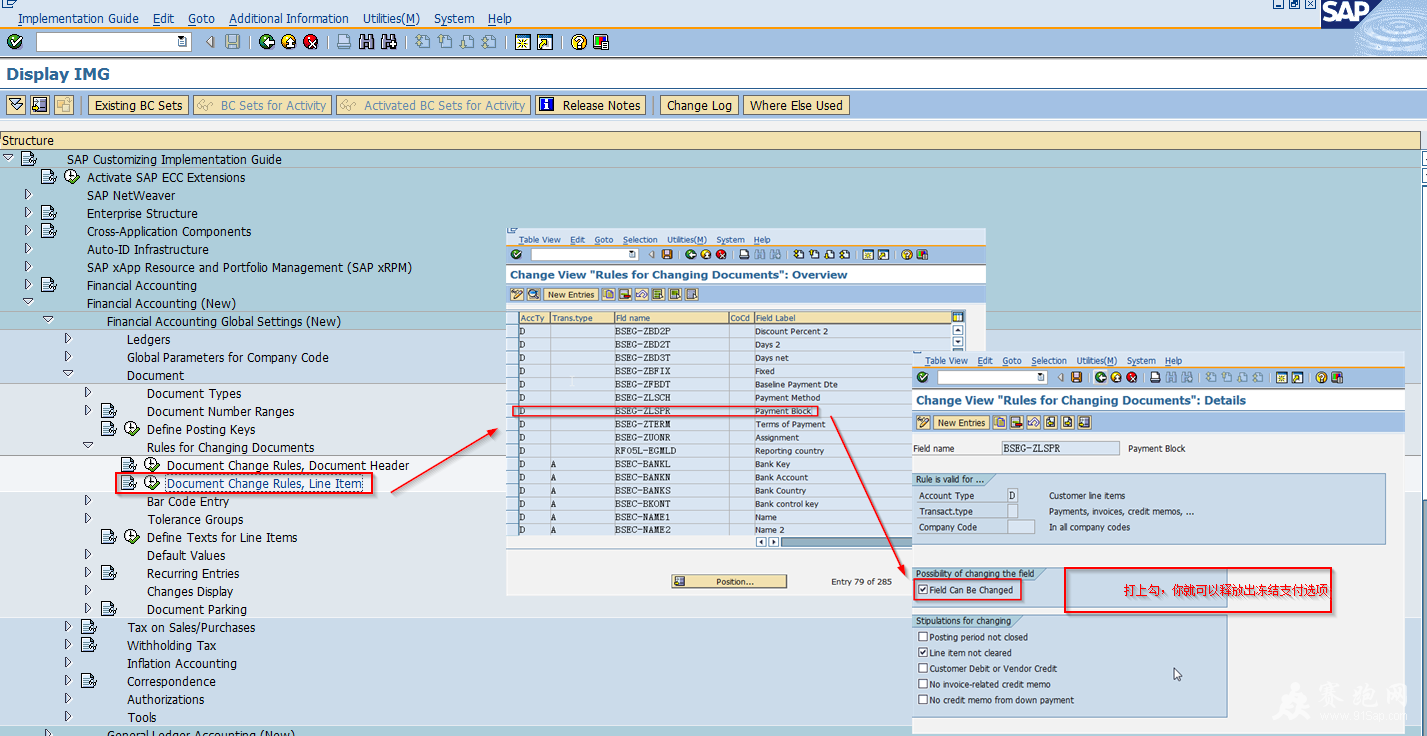Open main window Utilities(M) menu
1427x736 pixels.
(391, 18)
